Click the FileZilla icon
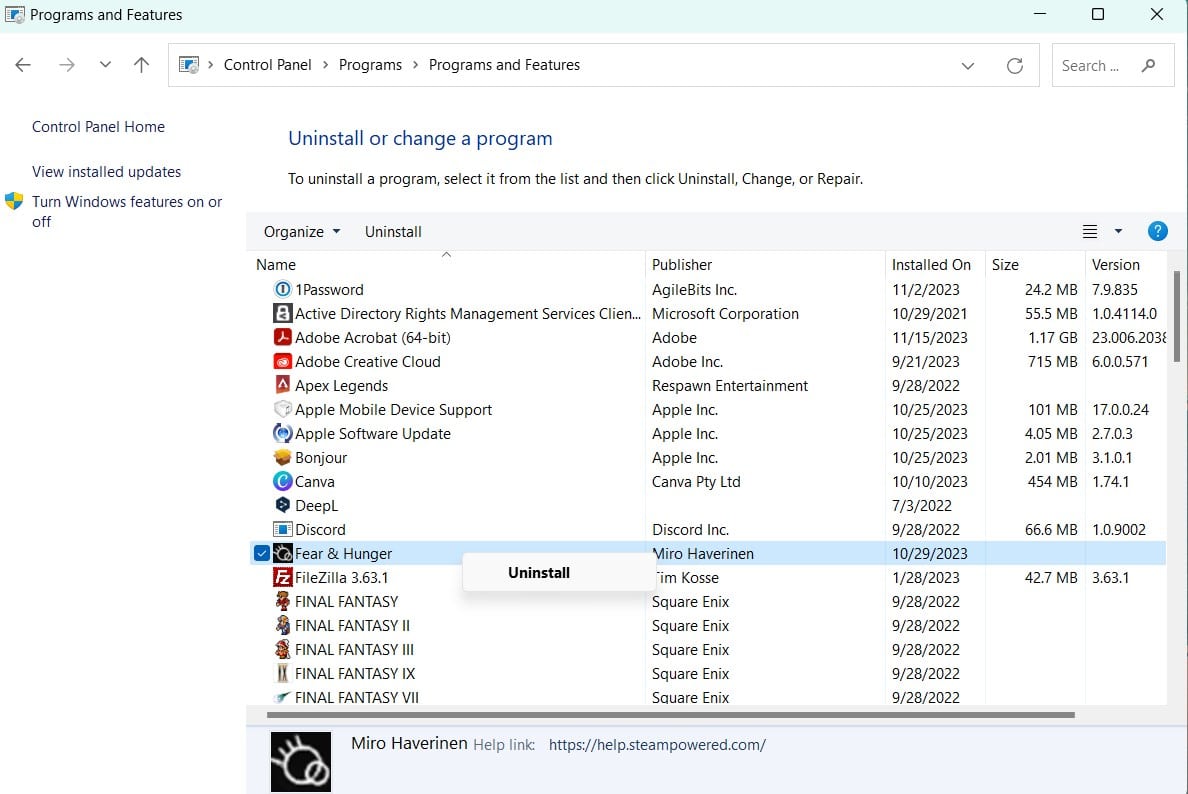The width and height of the screenshot is (1188, 794). [283, 577]
